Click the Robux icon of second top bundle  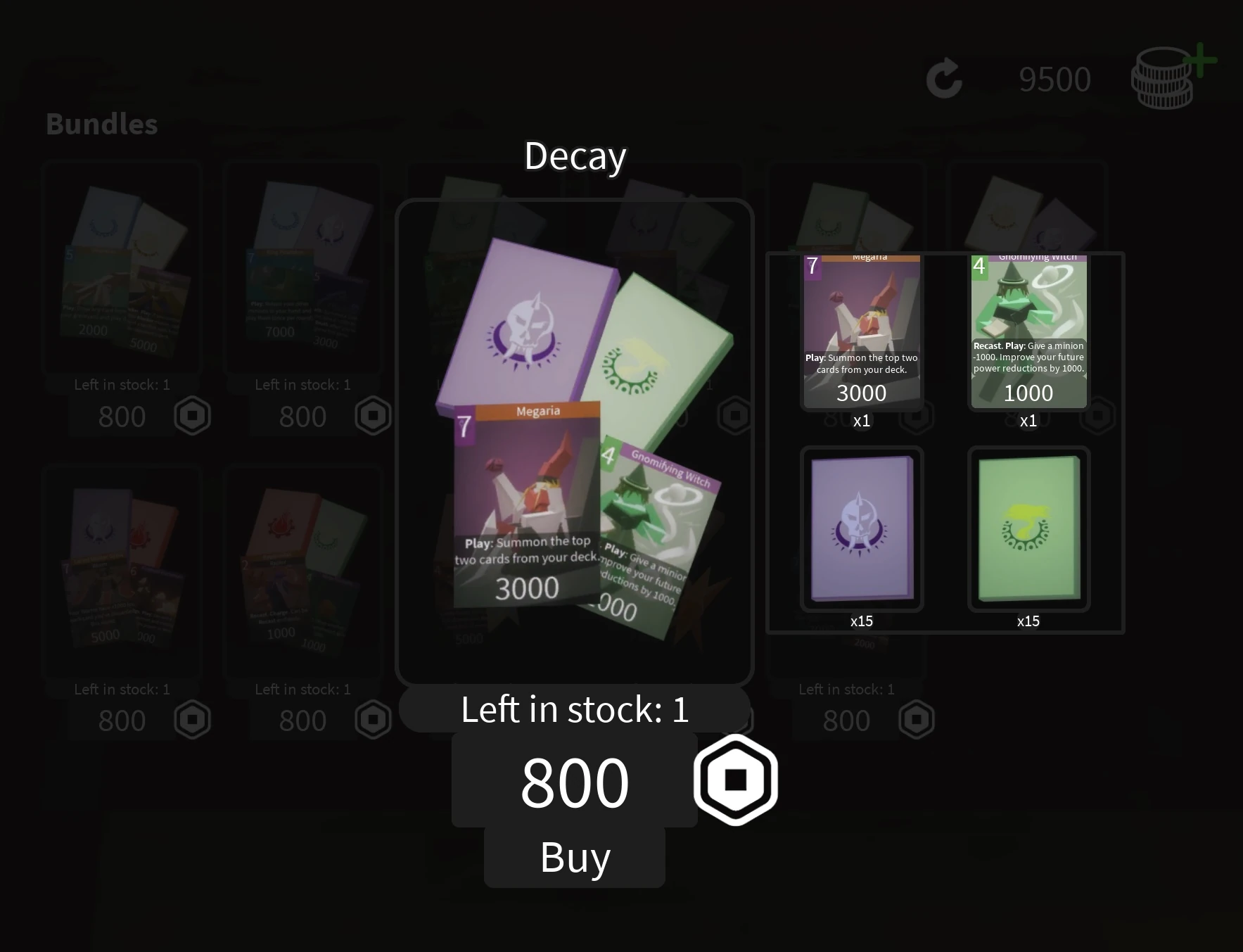coord(374,416)
